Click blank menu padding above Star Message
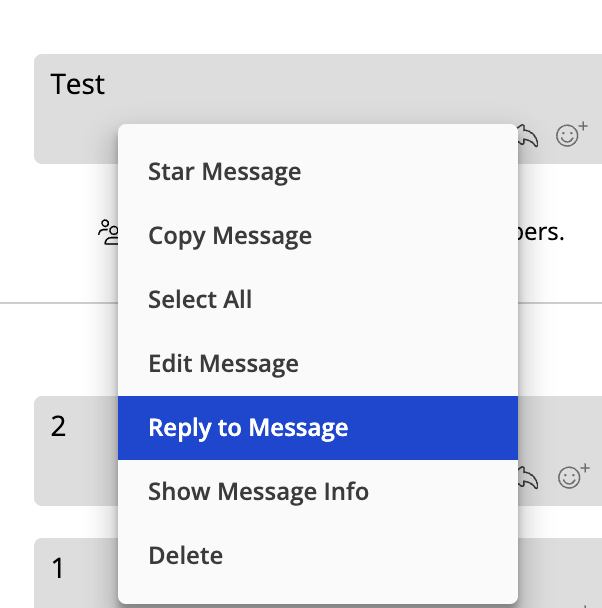 tap(318, 132)
